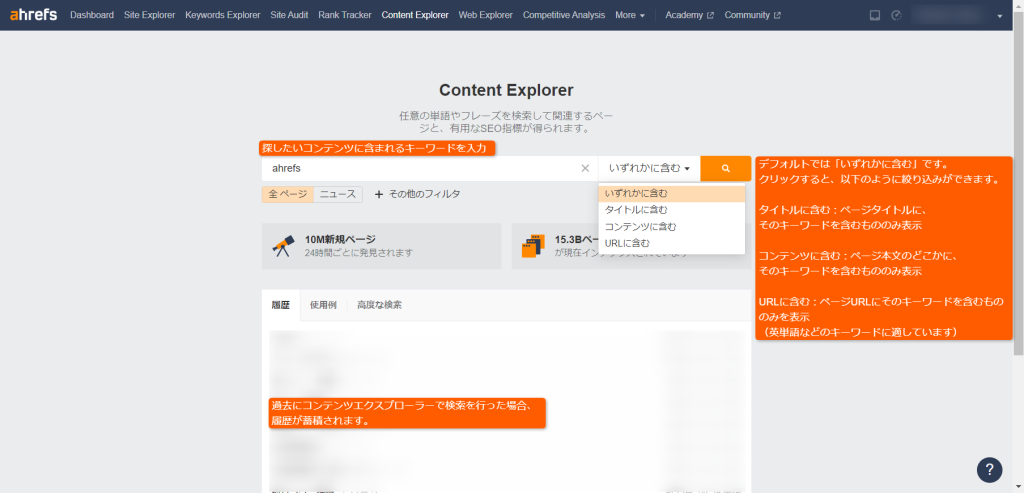Switch to the 使用例 tab

click(x=323, y=305)
